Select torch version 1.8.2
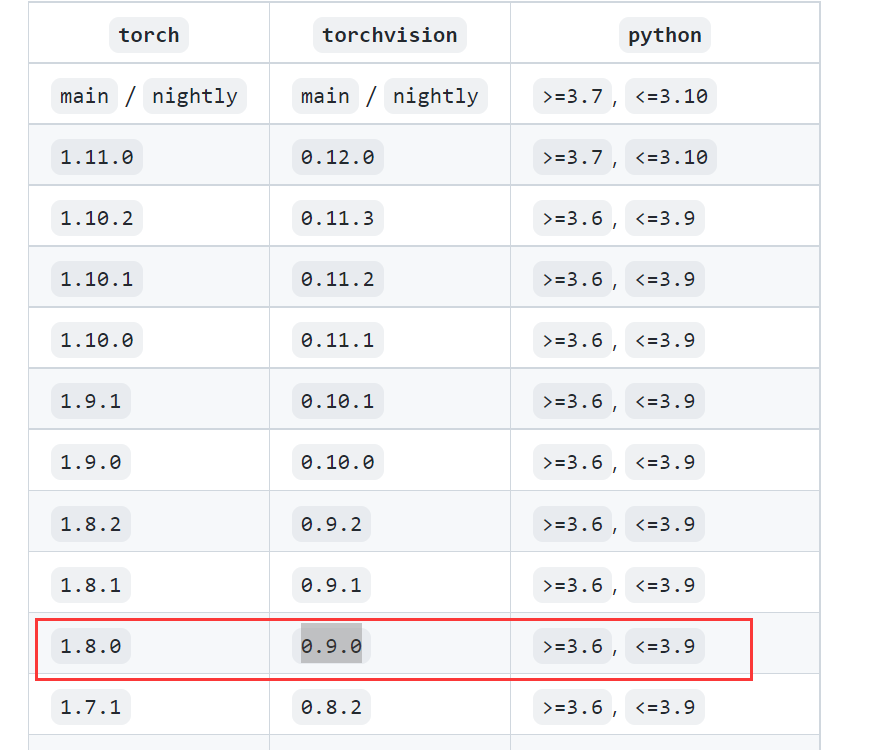This screenshot has width=872, height=750. [91, 523]
